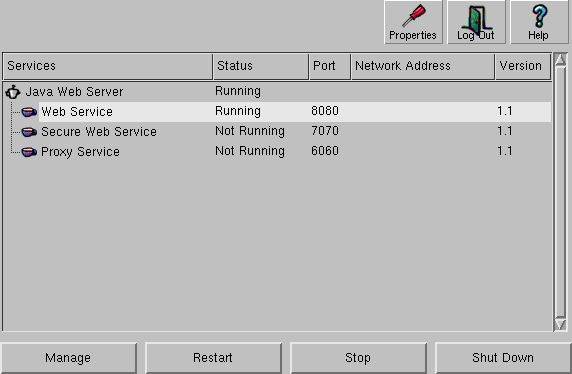Click the port value 7070
Screen dimensions: 572x374
pyautogui.click(x=325, y=131)
